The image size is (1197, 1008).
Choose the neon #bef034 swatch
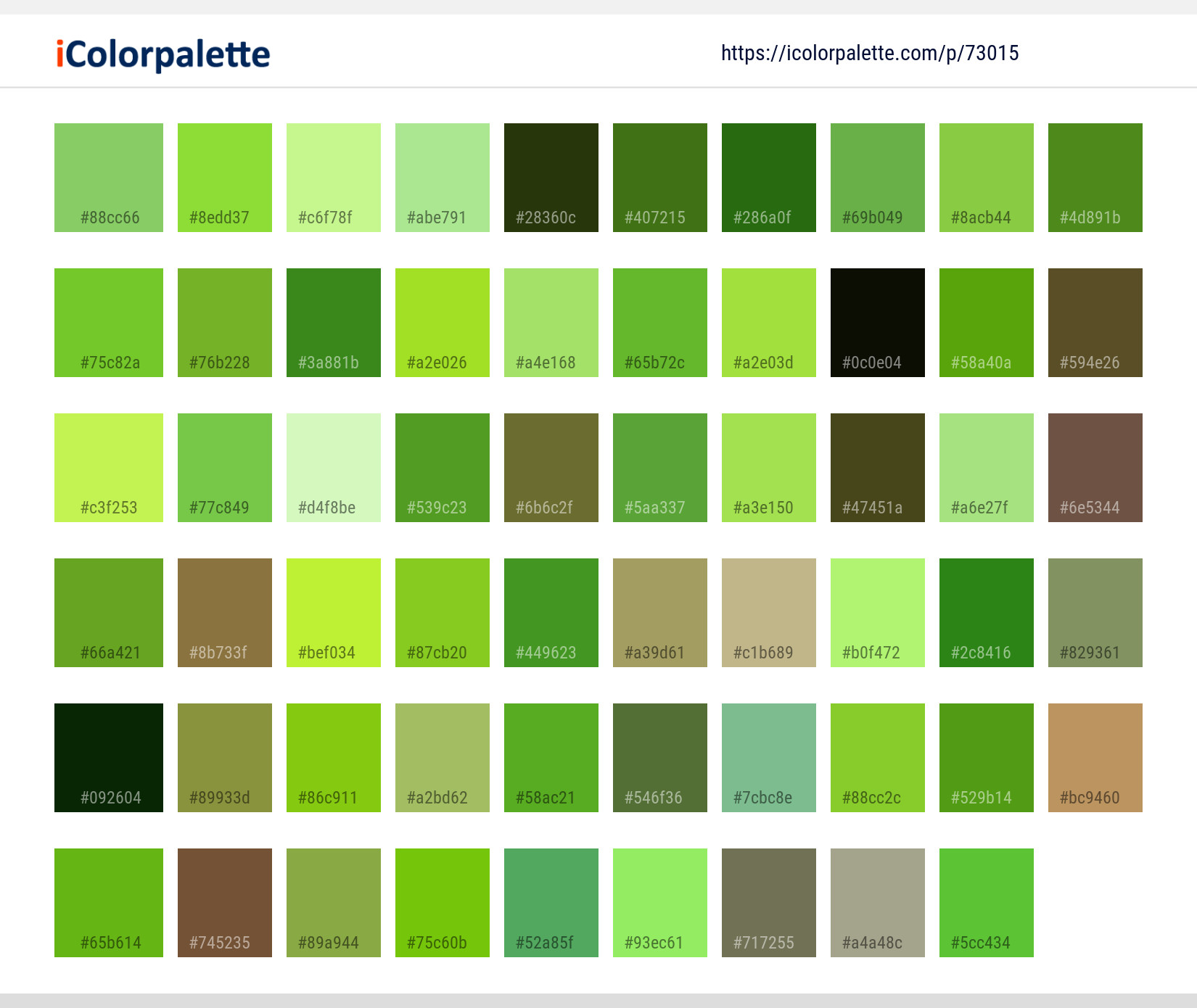pos(334,613)
